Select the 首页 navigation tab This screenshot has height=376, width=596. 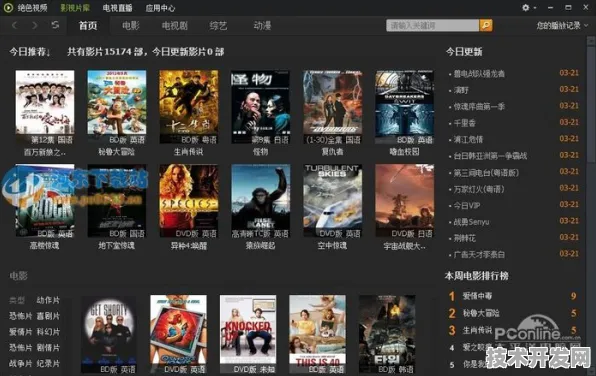[x=88, y=25]
